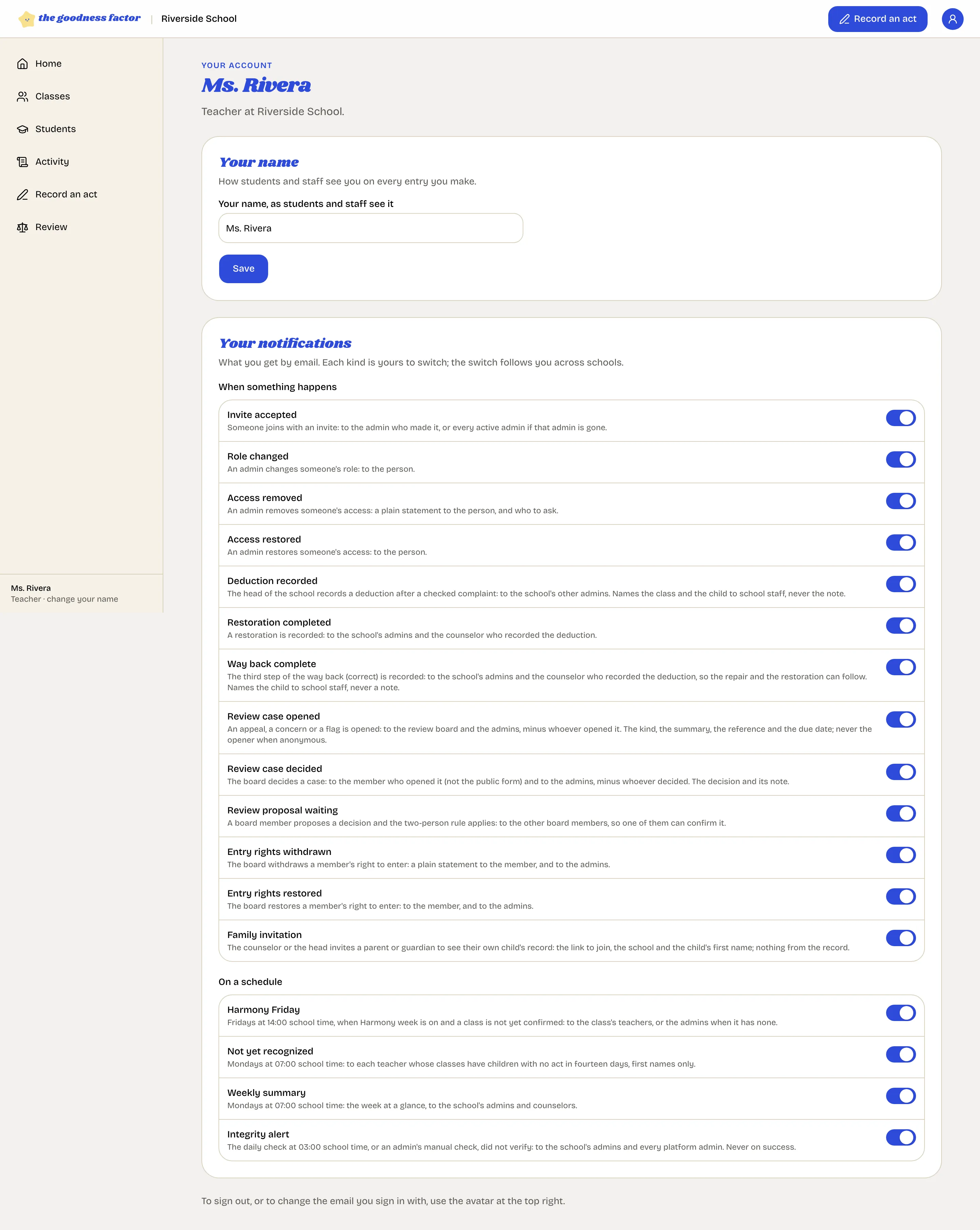The image size is (980, 1230).
Task: Click Riverside School in the header
Action: pos(199,19)
